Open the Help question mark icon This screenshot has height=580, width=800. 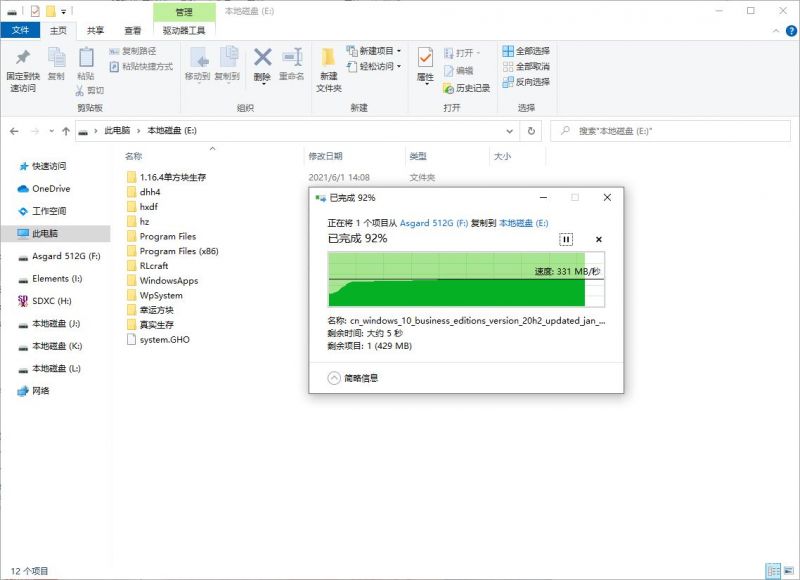[x=791, y=31]
